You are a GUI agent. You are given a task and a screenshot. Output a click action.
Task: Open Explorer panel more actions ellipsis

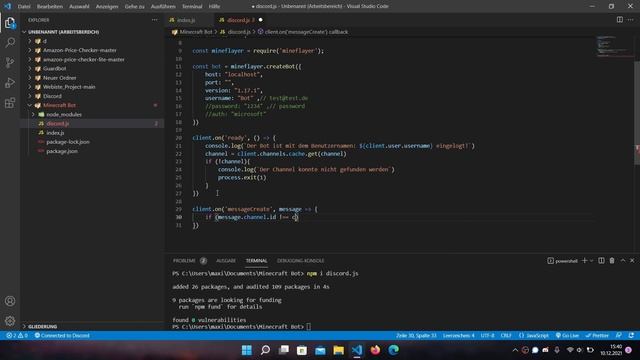[x=154, y=20]
